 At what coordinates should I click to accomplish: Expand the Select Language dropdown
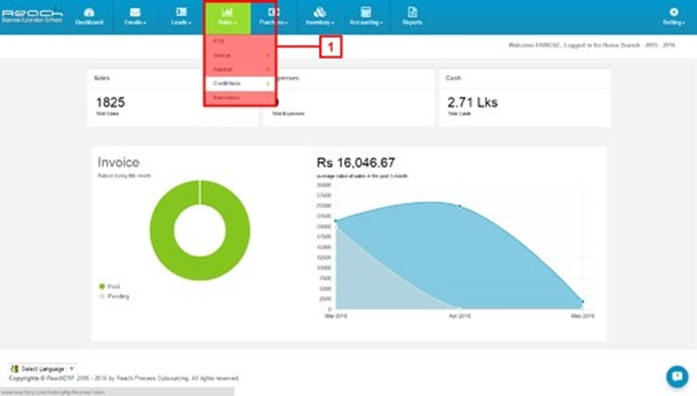pos(42,369)
